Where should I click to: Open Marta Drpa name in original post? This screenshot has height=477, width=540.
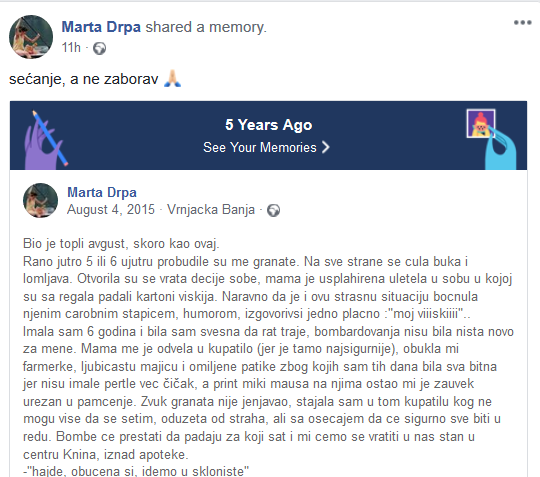(102, 193)
